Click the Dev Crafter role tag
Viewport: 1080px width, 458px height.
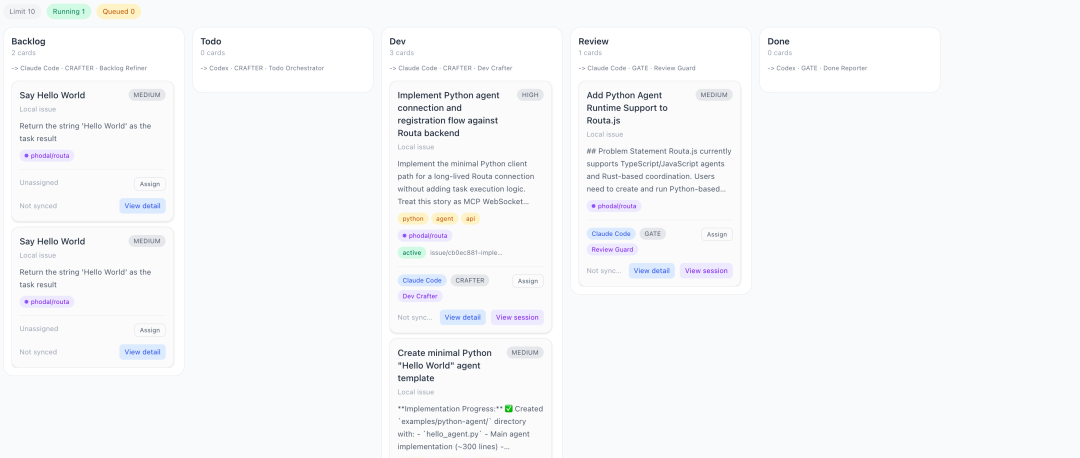(420, 296)
